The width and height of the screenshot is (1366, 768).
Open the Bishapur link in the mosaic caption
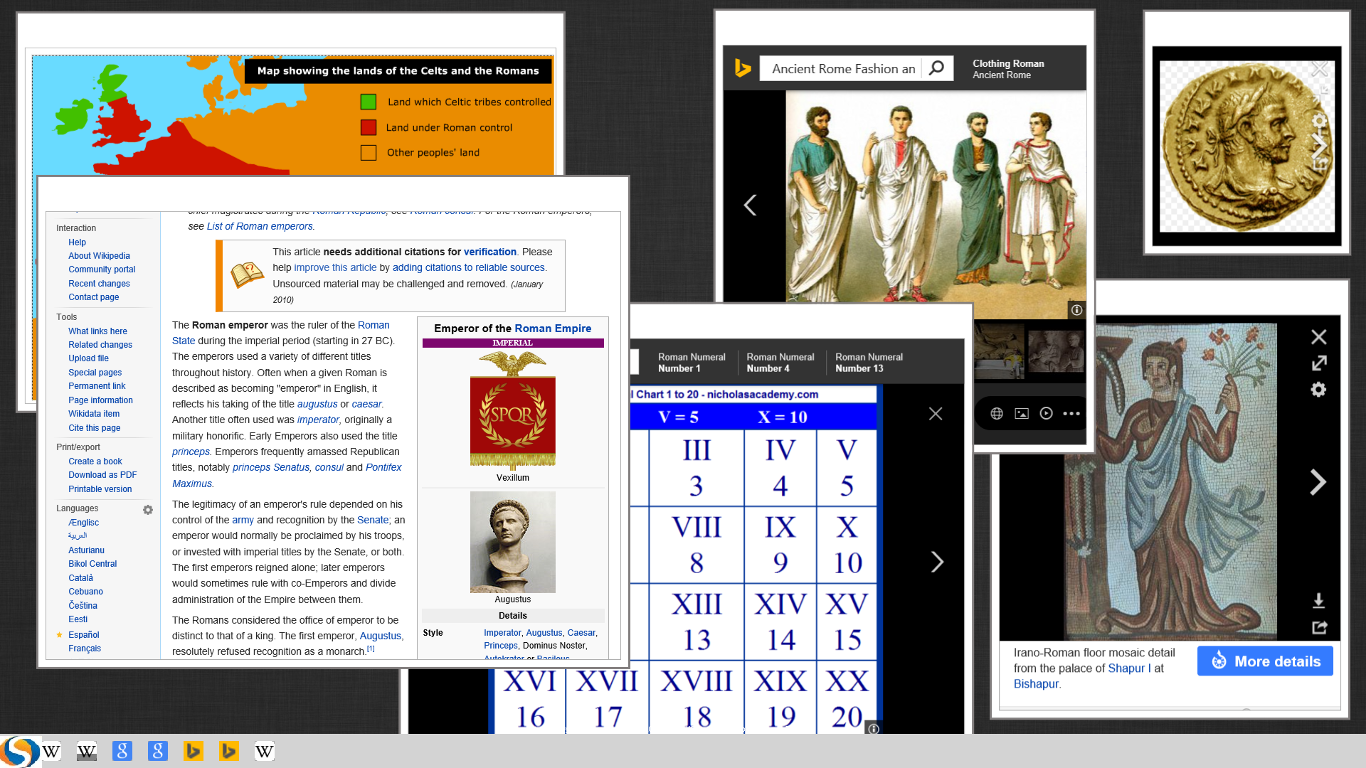click(x=1036, y=684)
